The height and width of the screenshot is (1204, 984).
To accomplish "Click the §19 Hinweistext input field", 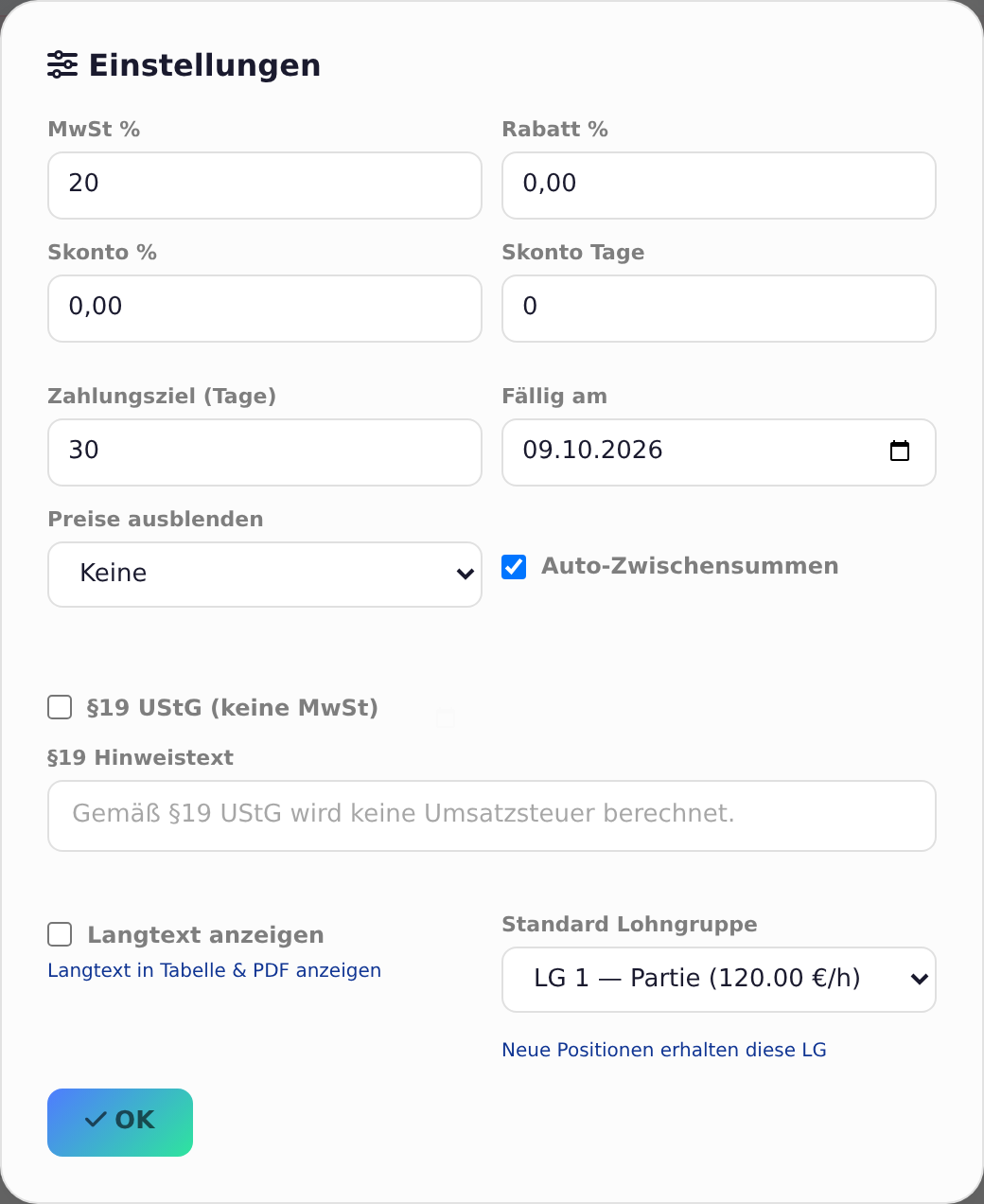I will click(492, 816).
